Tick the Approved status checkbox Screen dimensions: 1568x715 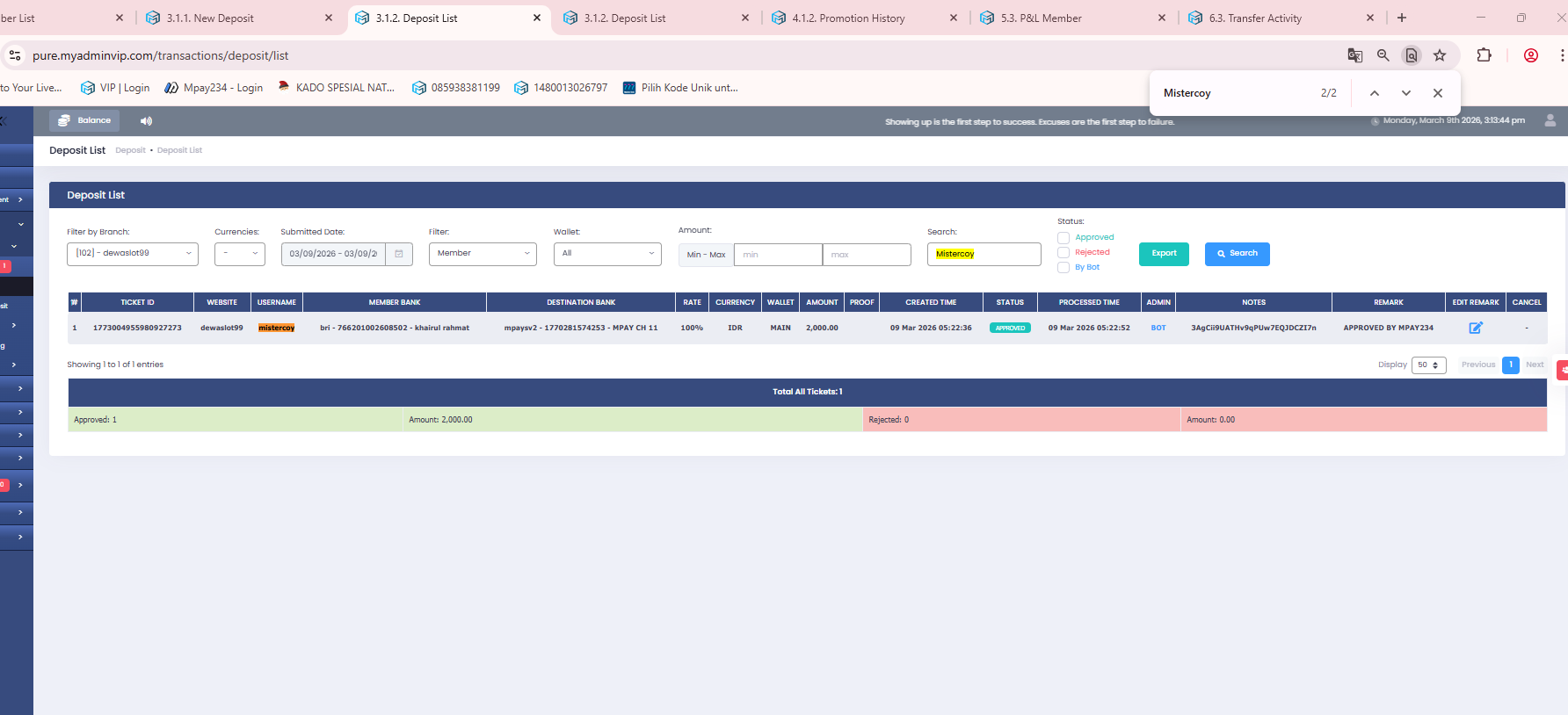1063,238
